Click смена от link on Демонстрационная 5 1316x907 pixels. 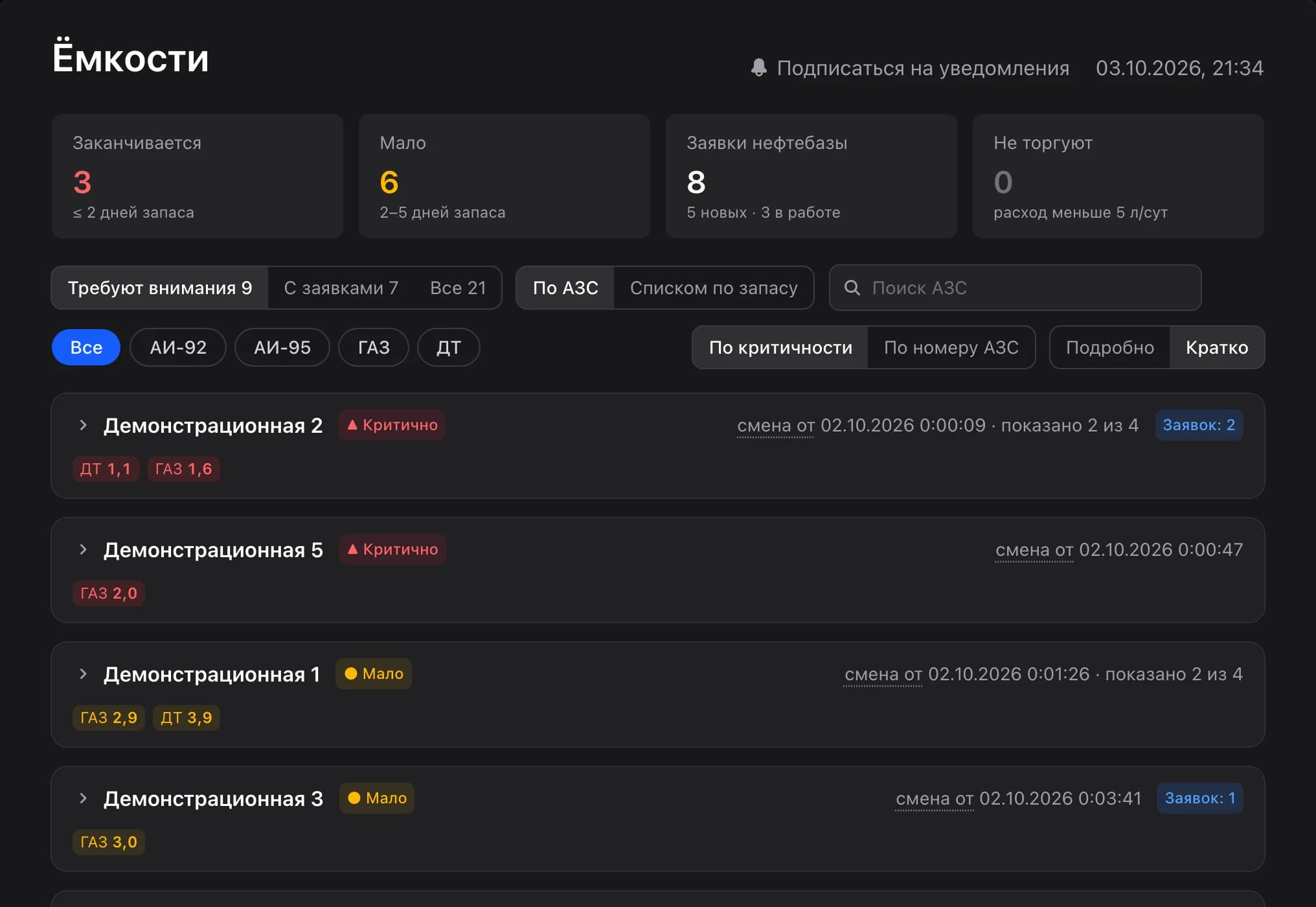click(x=1034, y=550)
